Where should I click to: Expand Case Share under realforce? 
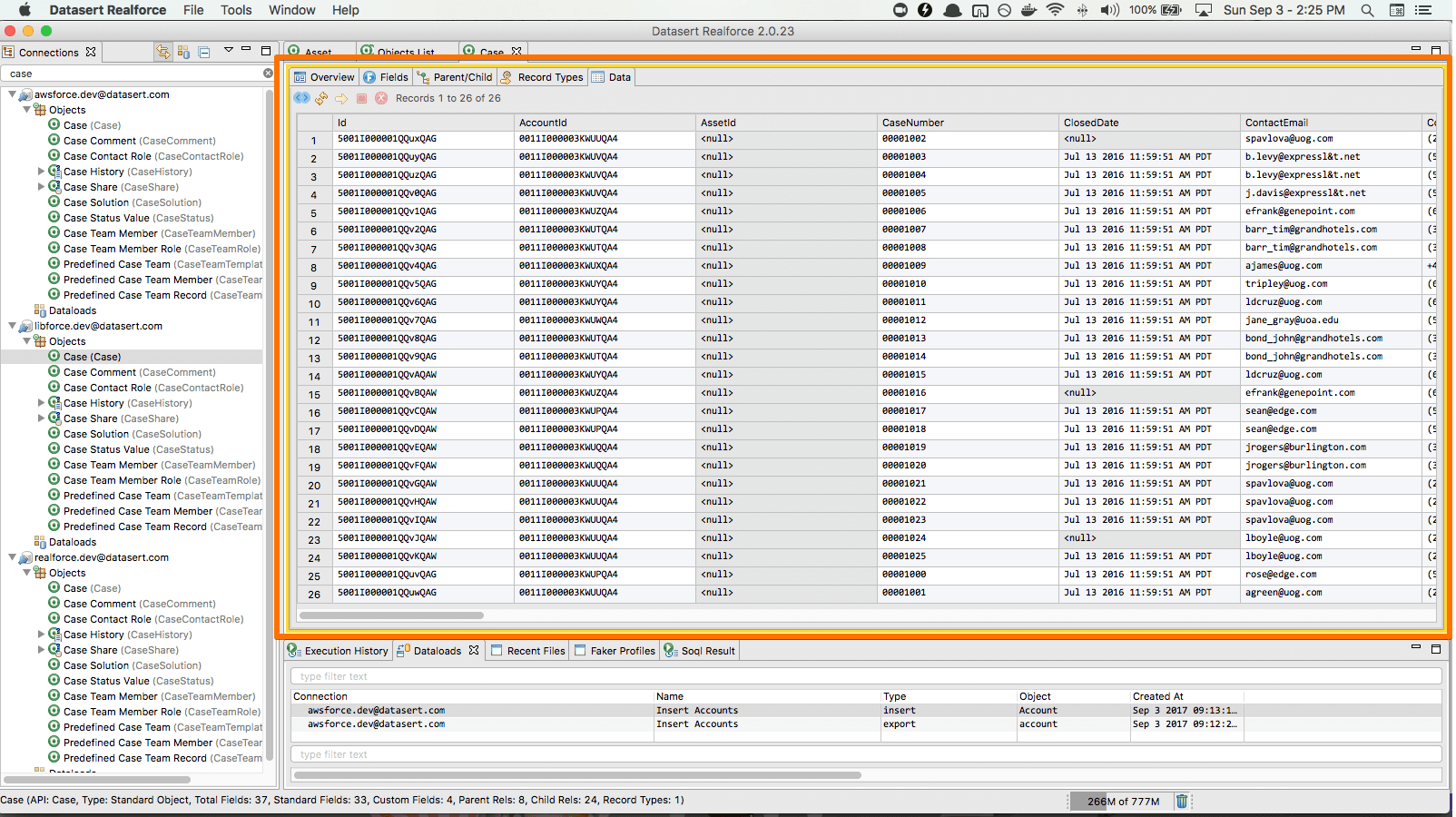pyautogui.click(x=41, y=650)
